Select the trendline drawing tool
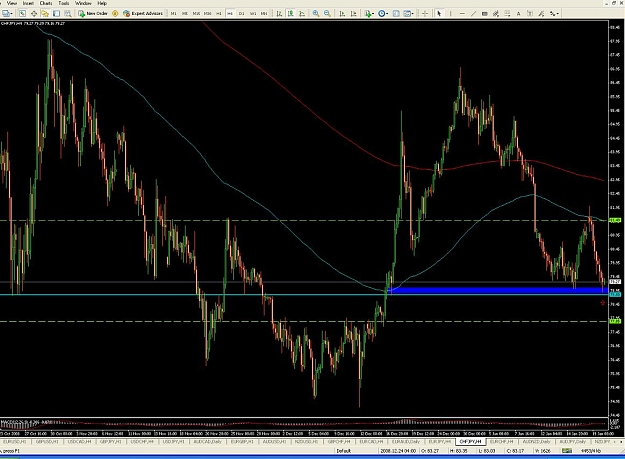625x459 pixels. 473,14
